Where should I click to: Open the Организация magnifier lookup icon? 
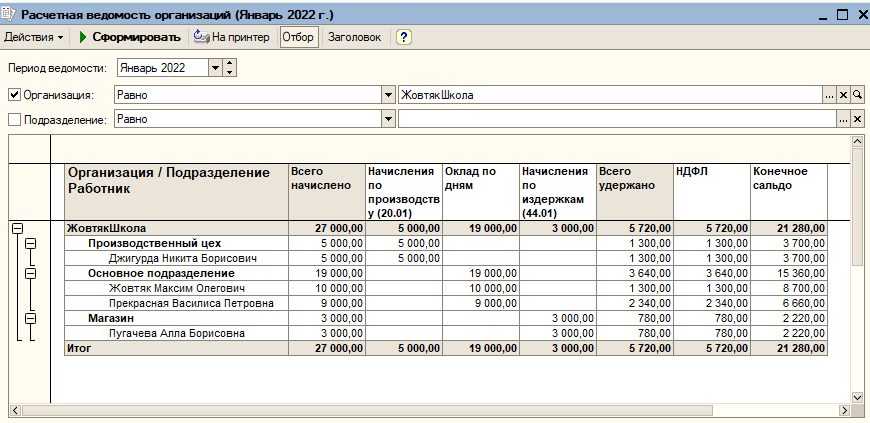tap(857, 95)
